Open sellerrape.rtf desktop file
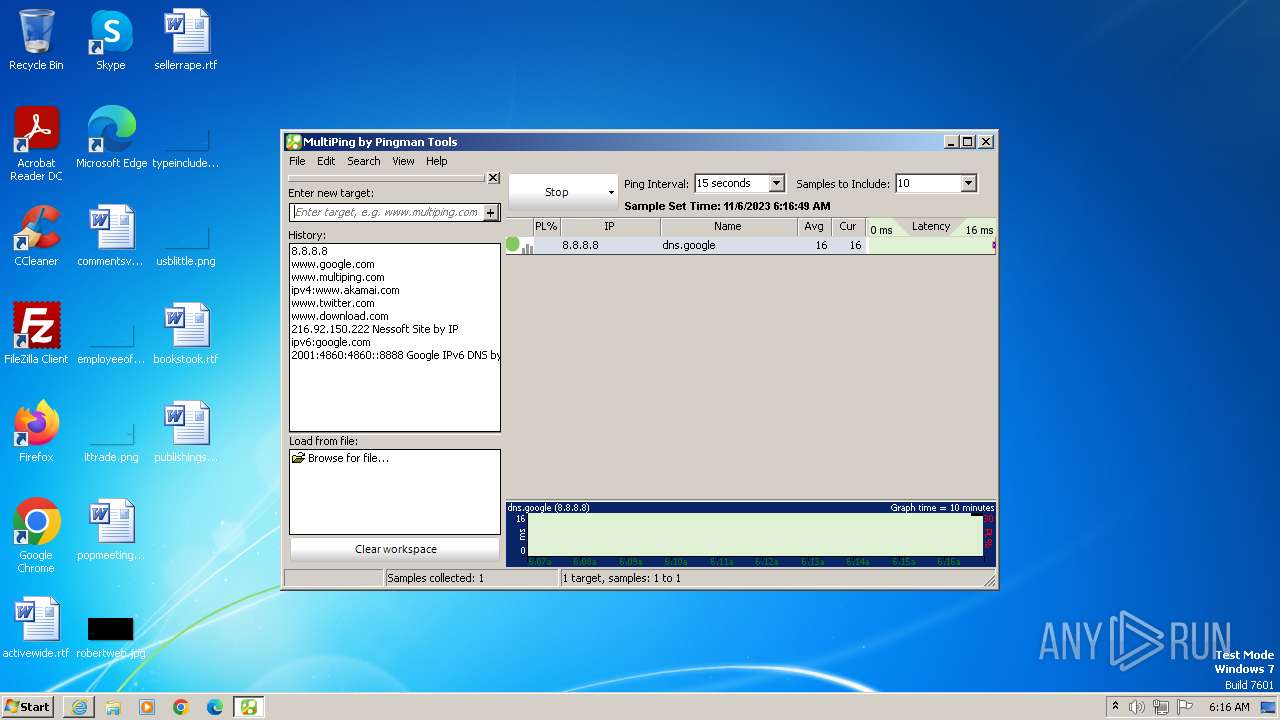The width and height of the screenshot is (1280, 720). point(186,40)
